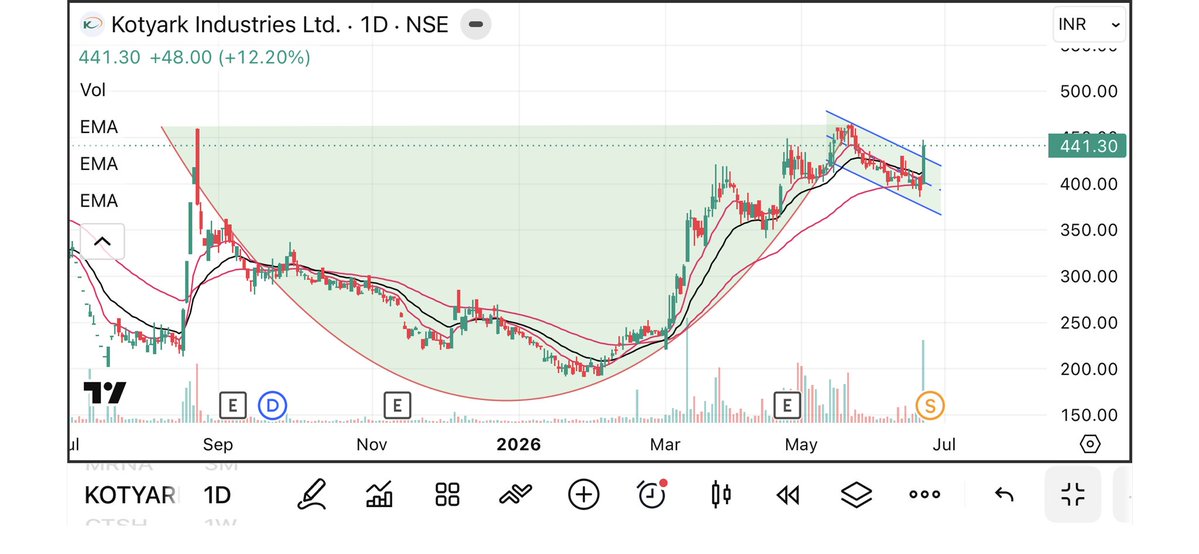Click the 441.30 current price tag

[x=1087, y=145]
